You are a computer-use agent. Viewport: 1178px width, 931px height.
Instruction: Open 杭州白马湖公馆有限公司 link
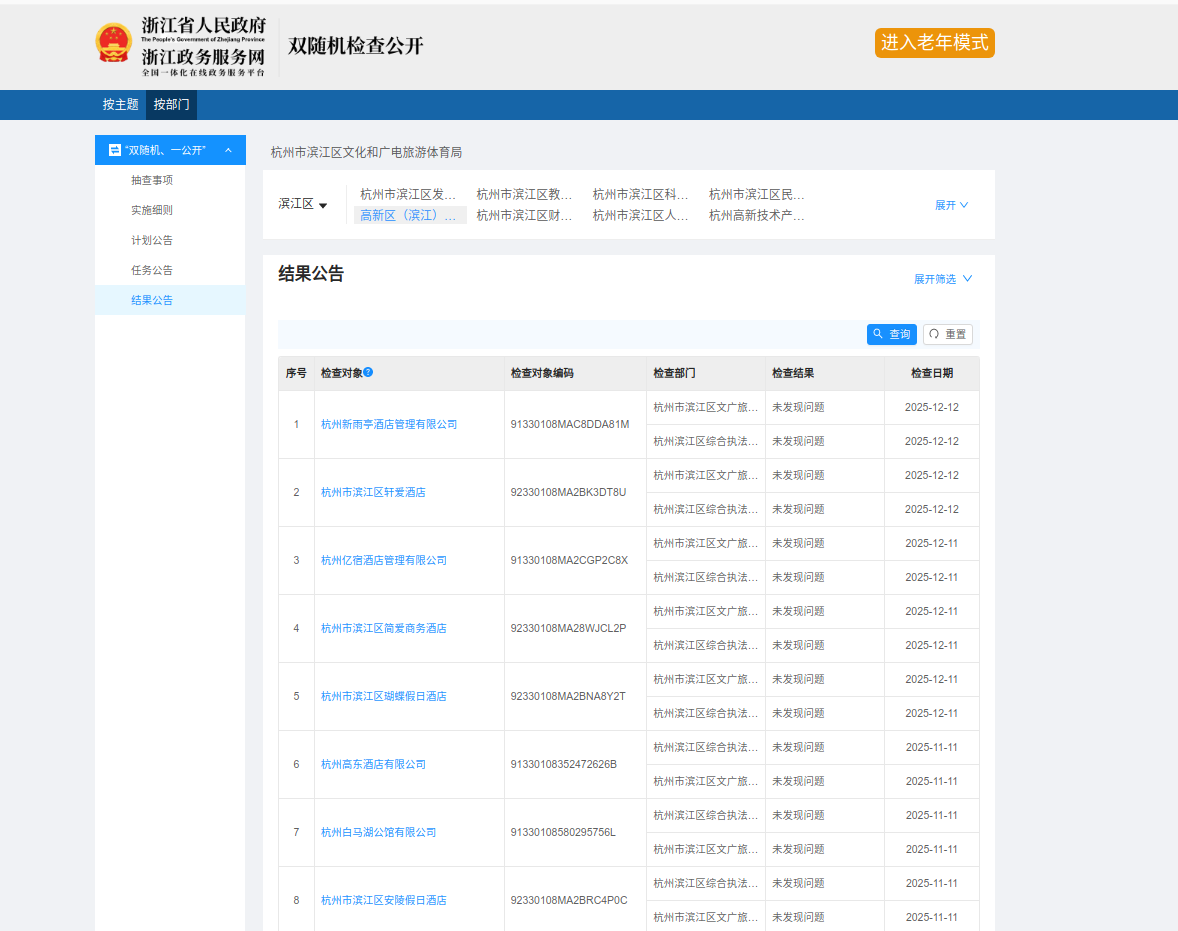click(x=378, y=832)
